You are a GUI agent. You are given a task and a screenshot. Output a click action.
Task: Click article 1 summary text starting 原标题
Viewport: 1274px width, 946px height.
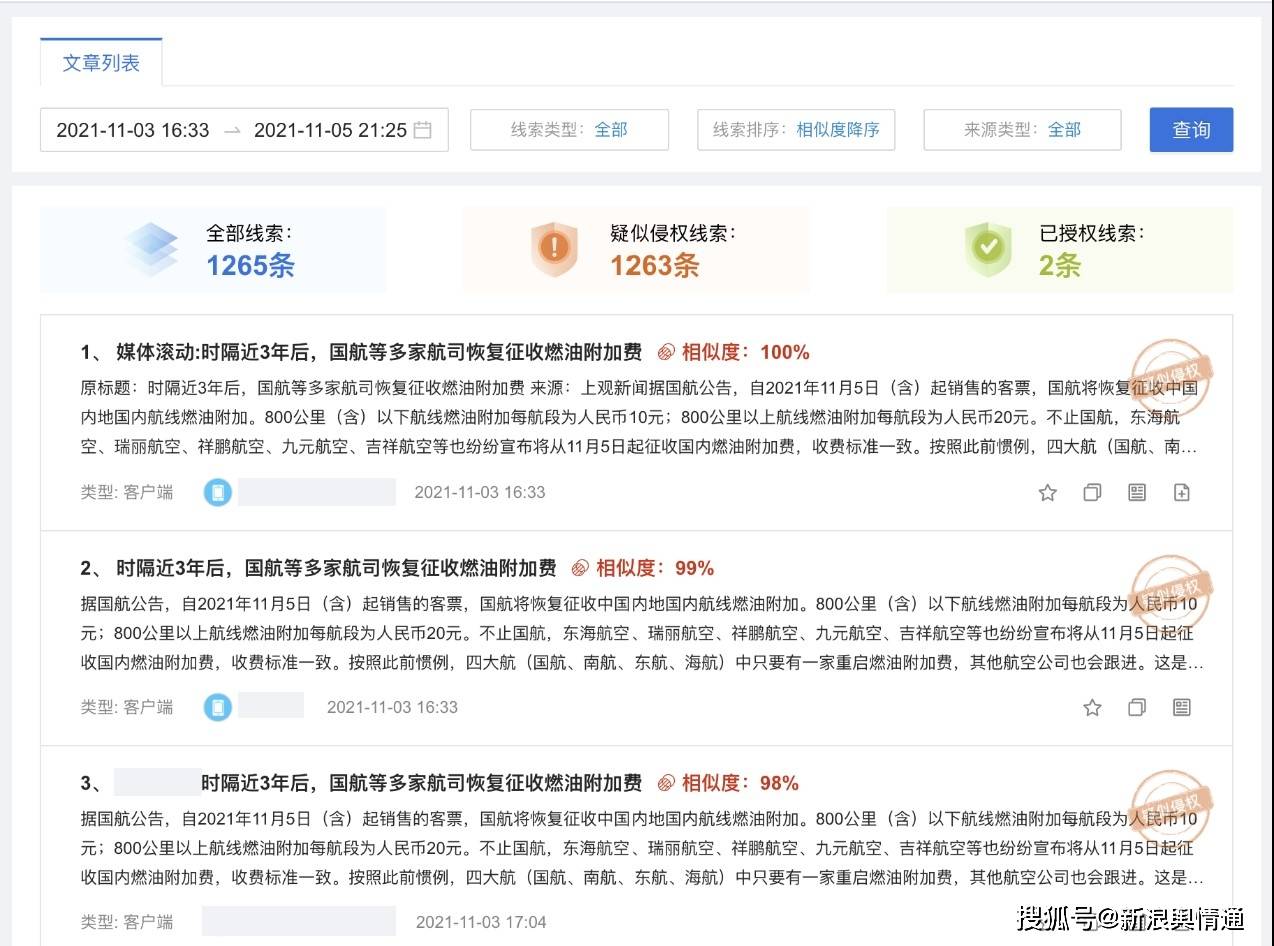click(640, 417)
